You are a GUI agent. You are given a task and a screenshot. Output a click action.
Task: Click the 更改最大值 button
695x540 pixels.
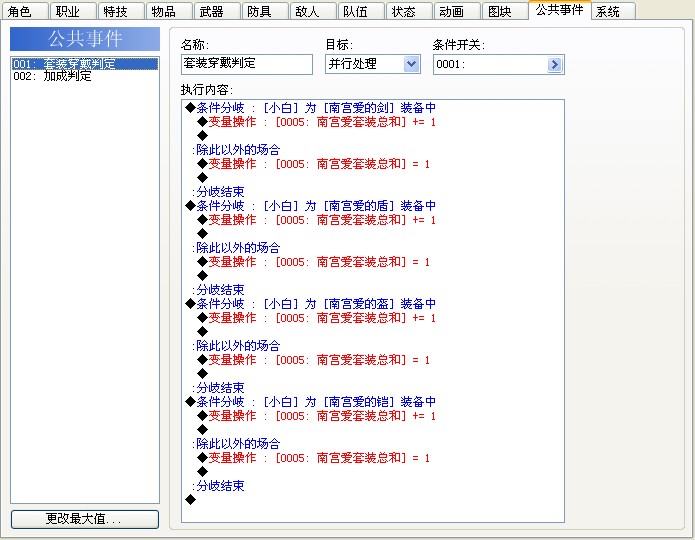85,519
